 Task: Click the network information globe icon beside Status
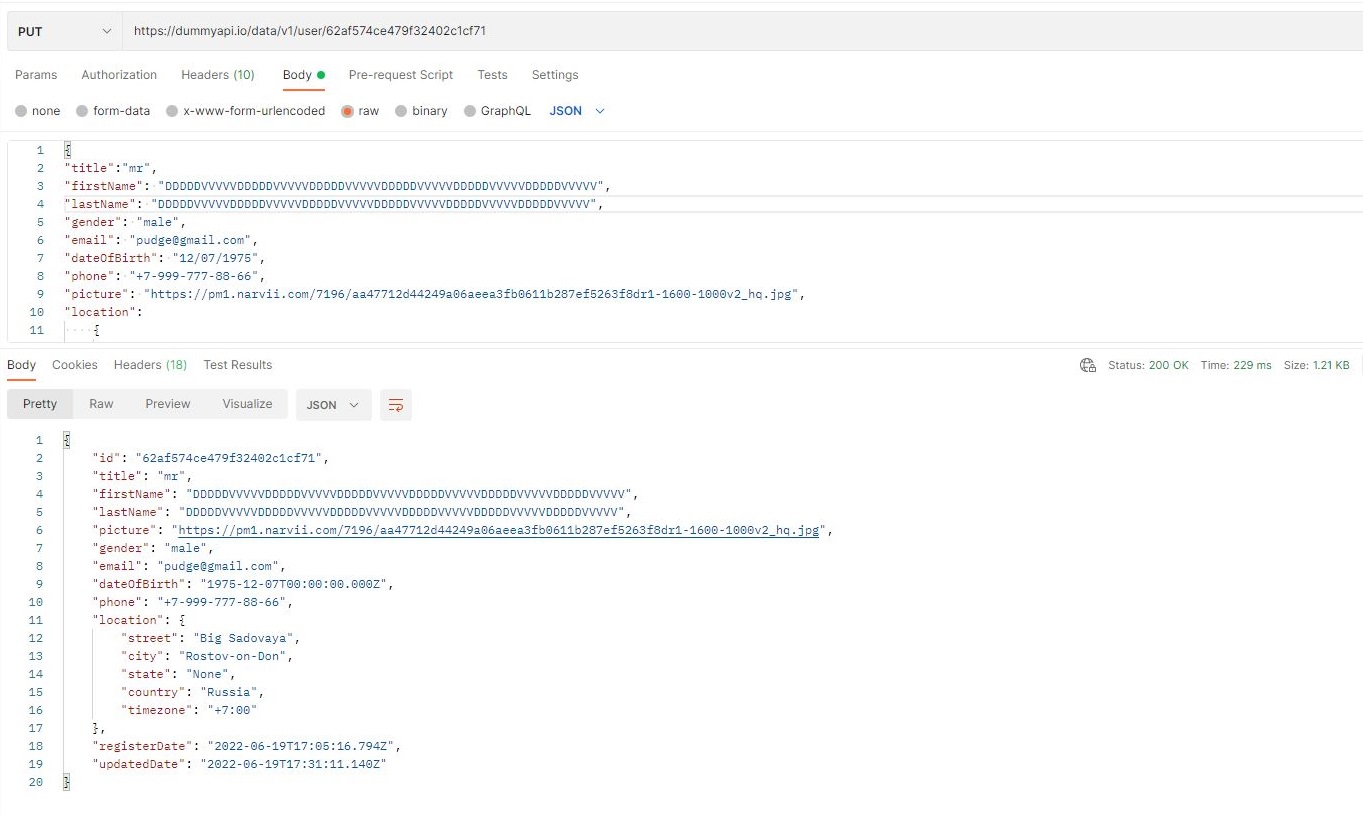click(x=1088, y=365)
